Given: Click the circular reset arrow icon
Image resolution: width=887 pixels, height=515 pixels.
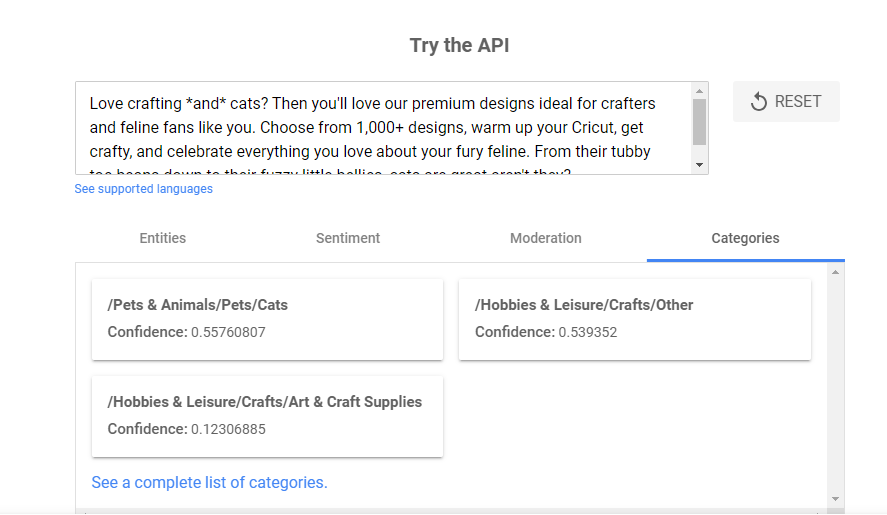Looking at the screenshot, I should (759, 102).
